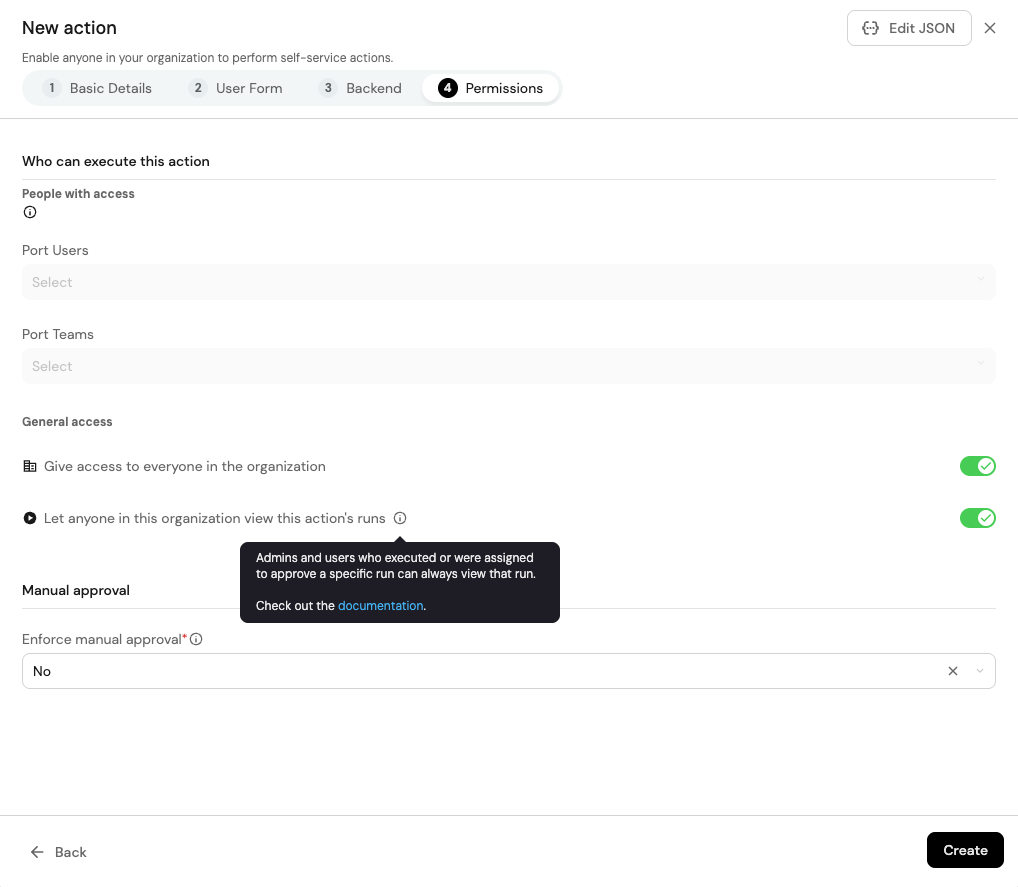Click the back arrow icon
Screen dimensions: 1018x887
click(37, 852)
